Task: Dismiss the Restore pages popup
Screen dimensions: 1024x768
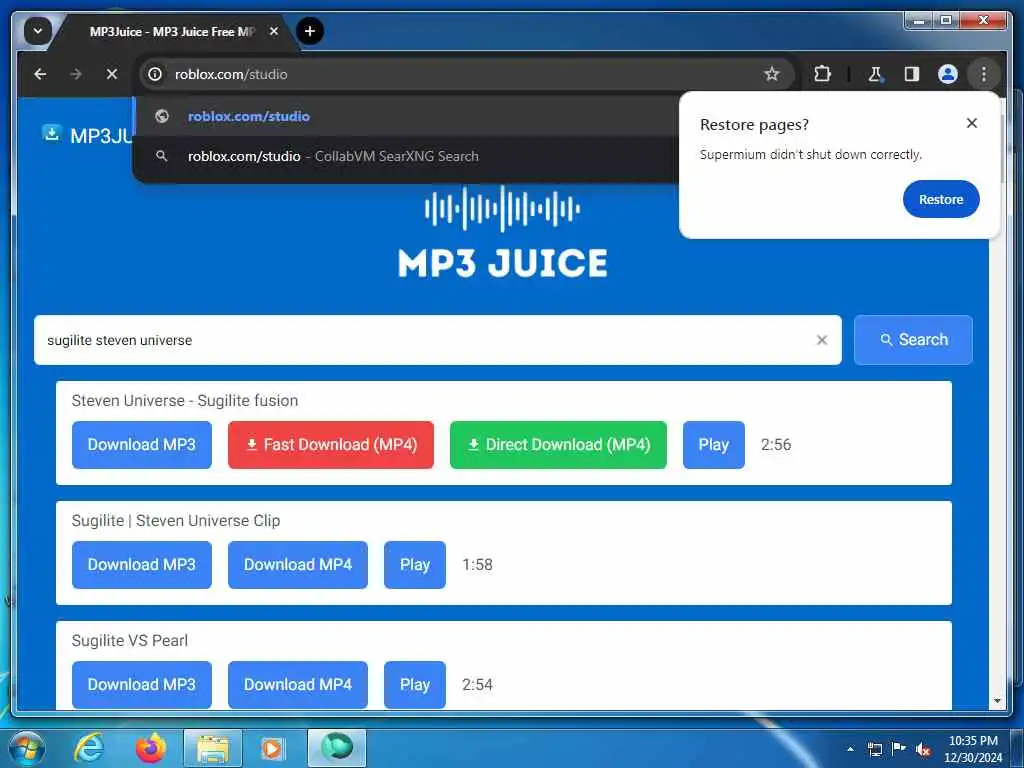Action: point(972,123)
